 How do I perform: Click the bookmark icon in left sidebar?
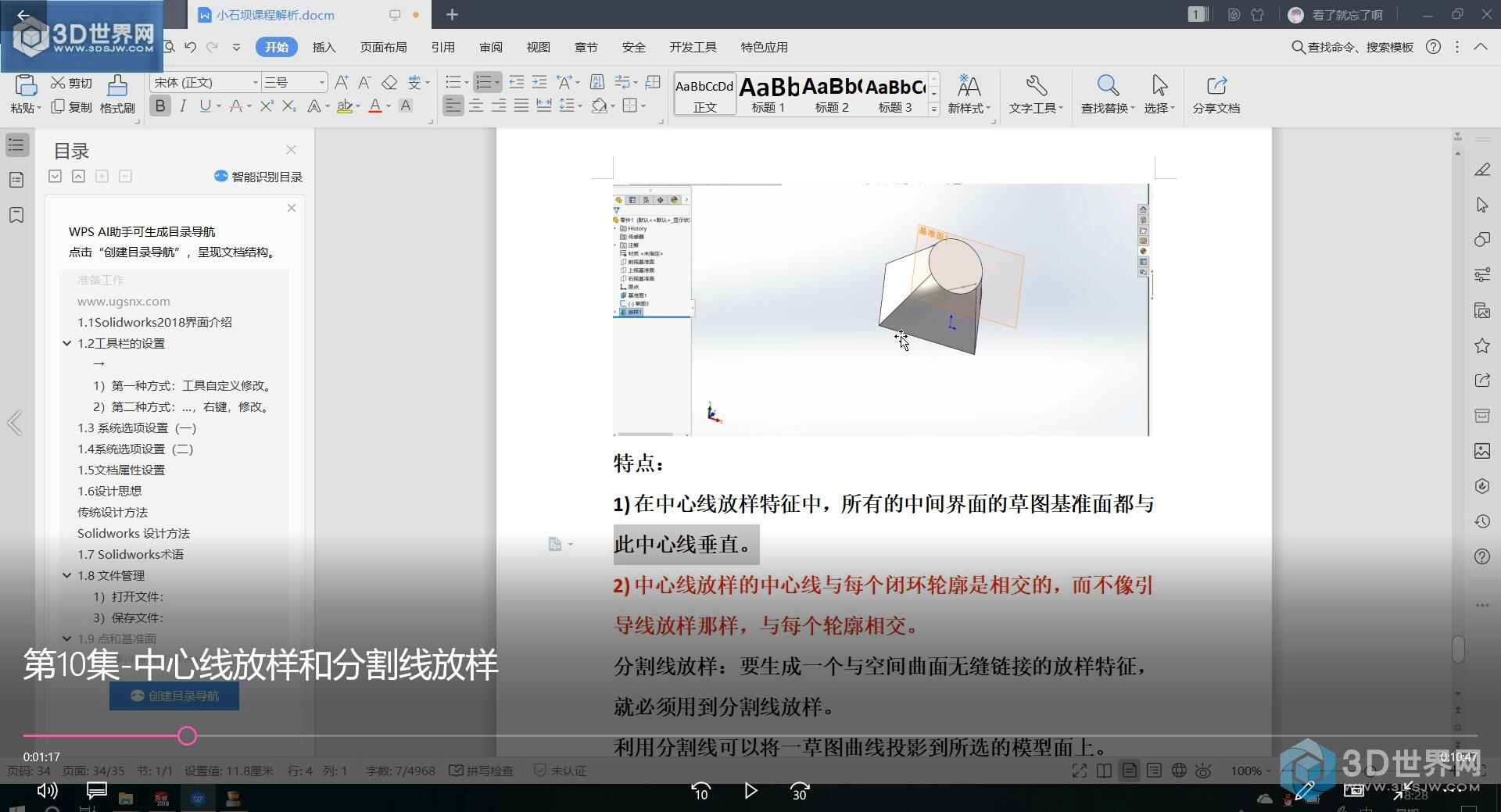(16, 215)
